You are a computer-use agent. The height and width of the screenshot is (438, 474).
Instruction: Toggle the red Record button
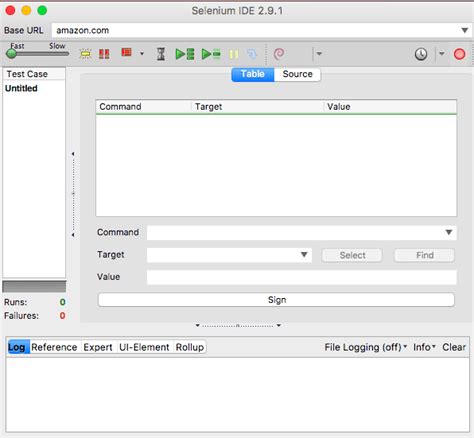(x=459, y=54)
